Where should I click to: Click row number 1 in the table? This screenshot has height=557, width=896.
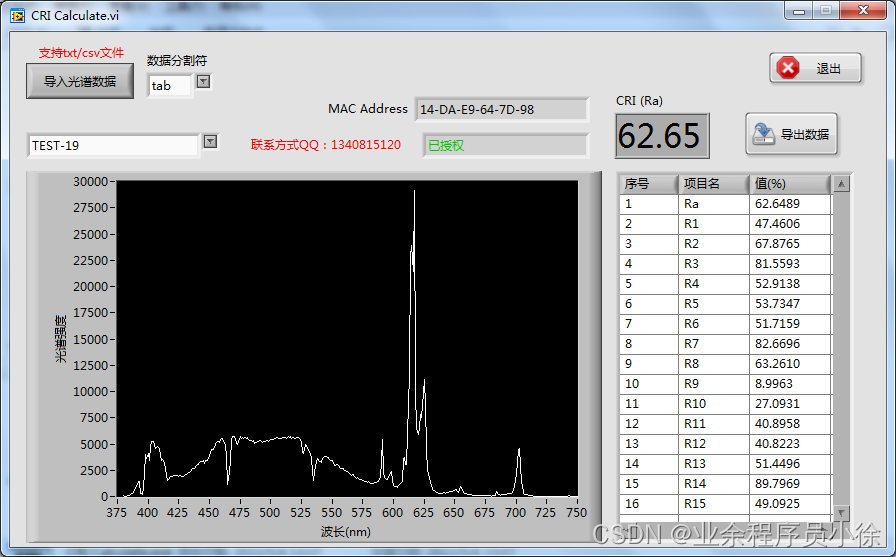pyautogui.click(x=649, y=204)
